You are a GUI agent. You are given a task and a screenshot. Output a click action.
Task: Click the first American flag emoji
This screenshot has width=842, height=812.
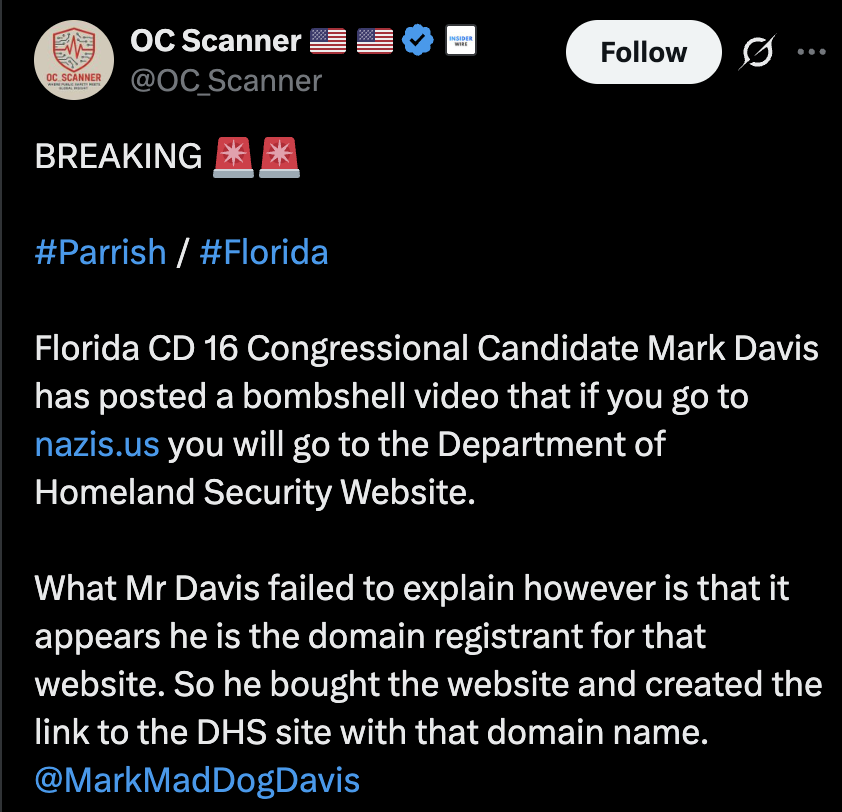click(x=328, y=39)
